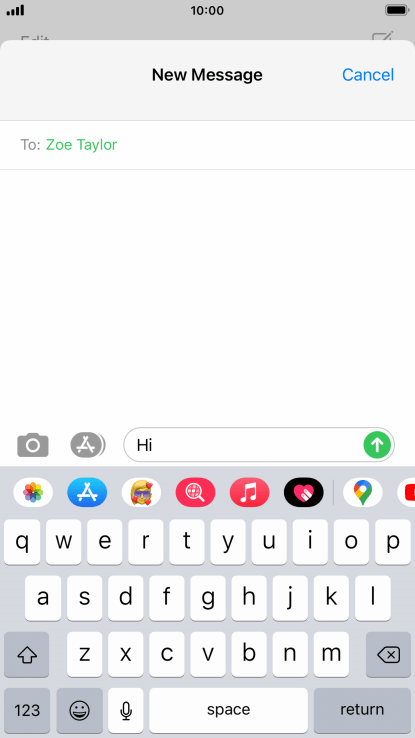
Task: Select the Memoji stickers app
Action: click(141, 492)
